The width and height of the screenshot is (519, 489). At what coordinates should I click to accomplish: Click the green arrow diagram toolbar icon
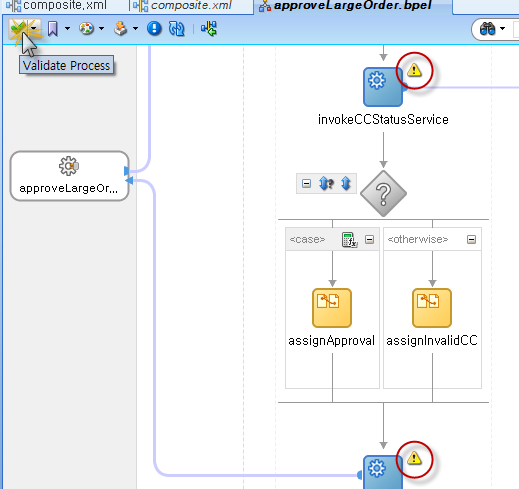coord(209,29)
